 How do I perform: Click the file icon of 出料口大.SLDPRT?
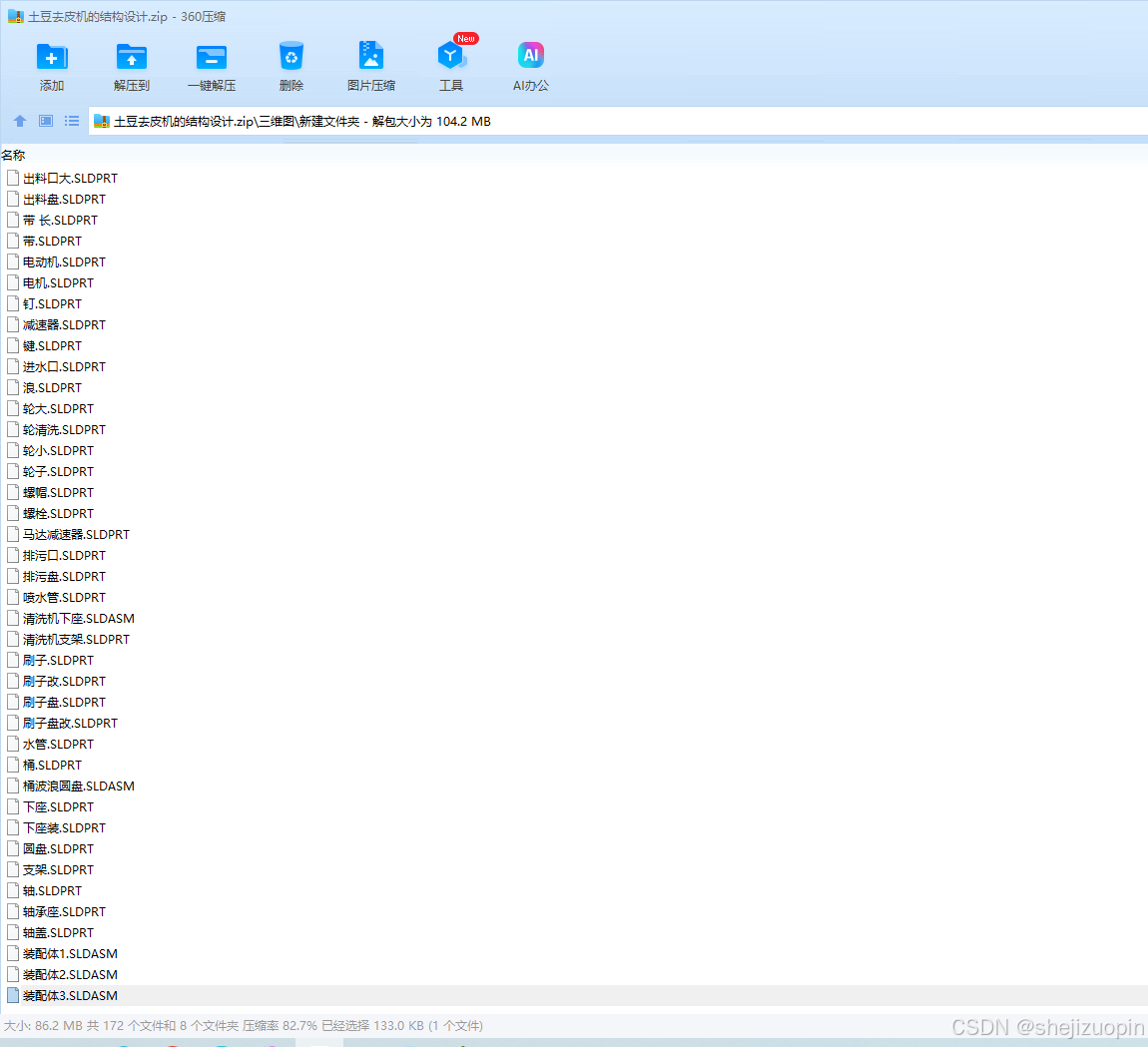[x=12, y=178]
